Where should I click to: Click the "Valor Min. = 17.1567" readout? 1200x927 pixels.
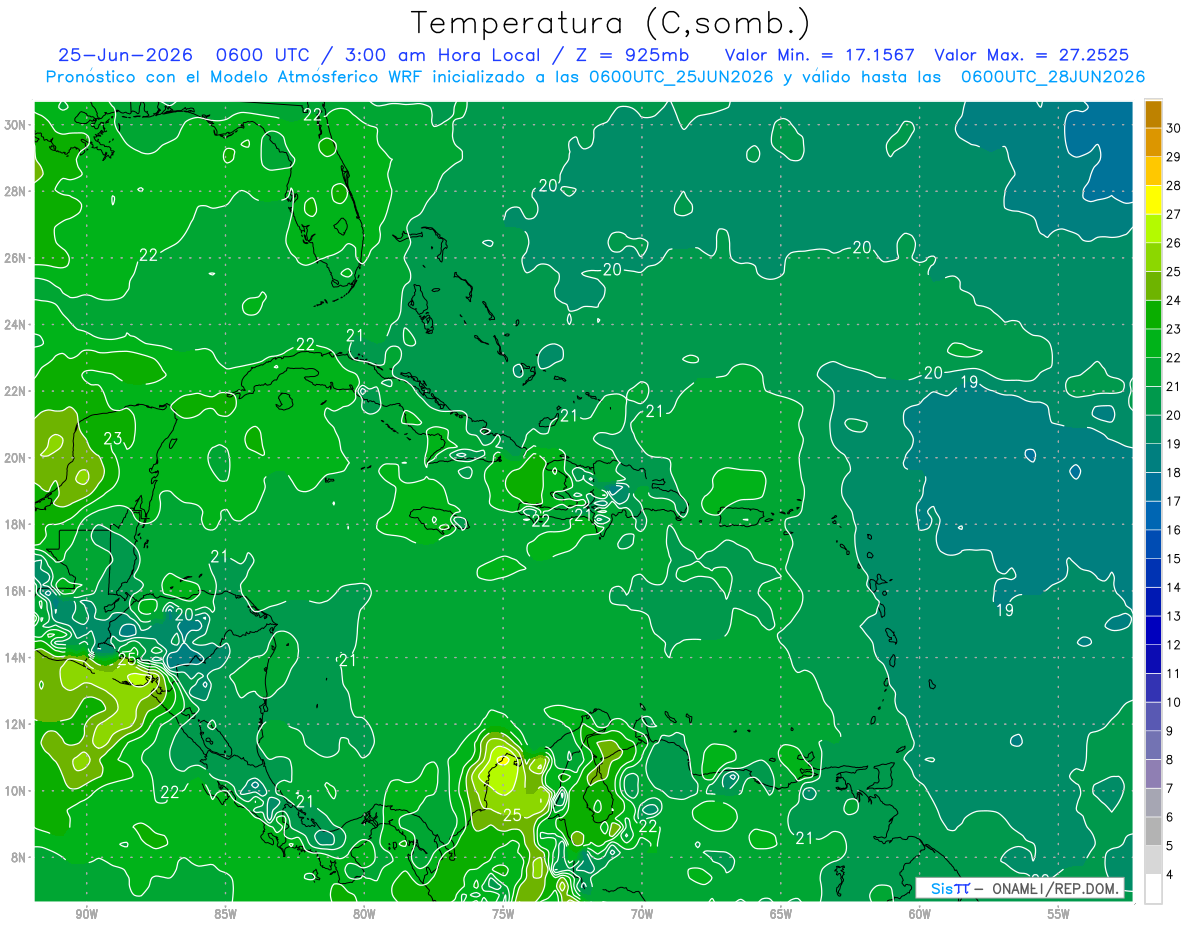tap(819, 55)
